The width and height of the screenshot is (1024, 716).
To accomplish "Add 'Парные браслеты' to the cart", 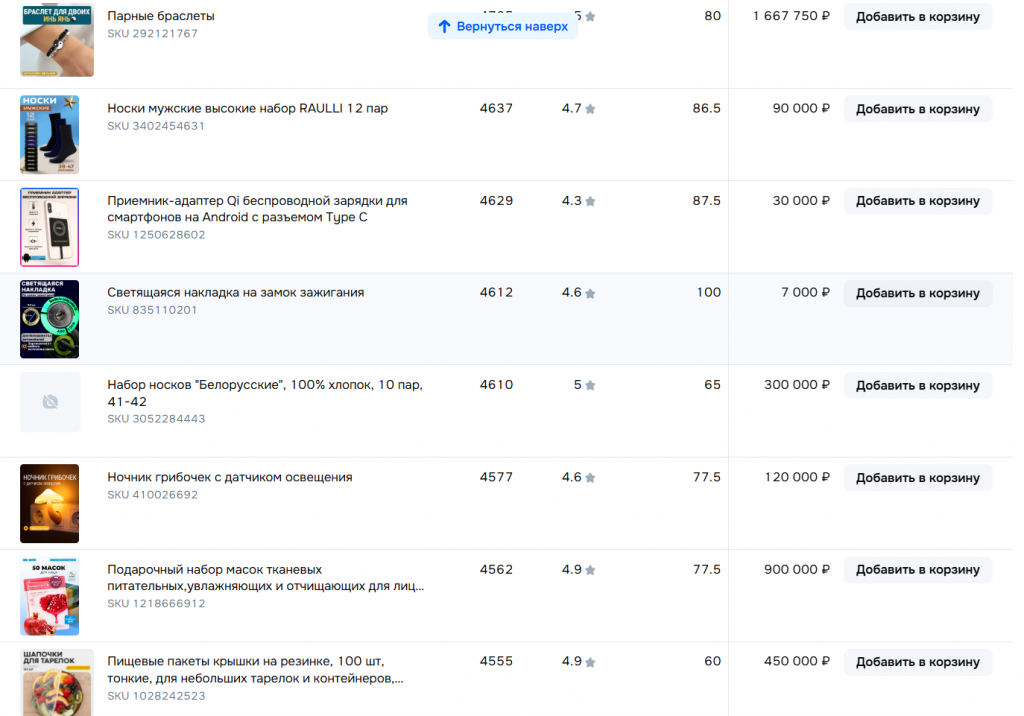I will pos(917,16).
